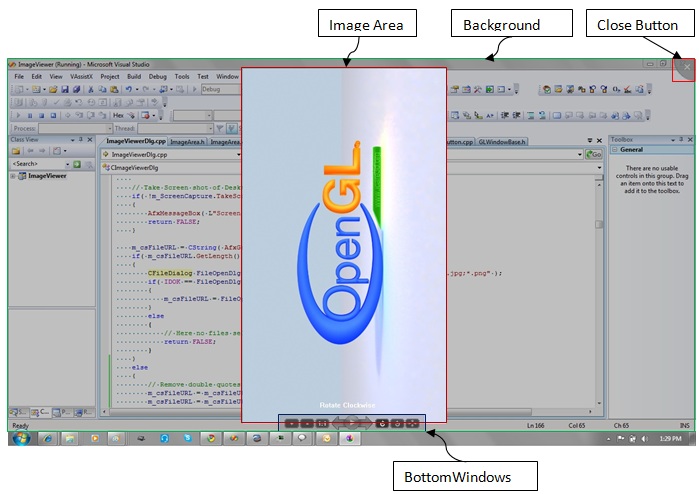
Task: Open the Windows Start button
Action: (x=21, y=438)
